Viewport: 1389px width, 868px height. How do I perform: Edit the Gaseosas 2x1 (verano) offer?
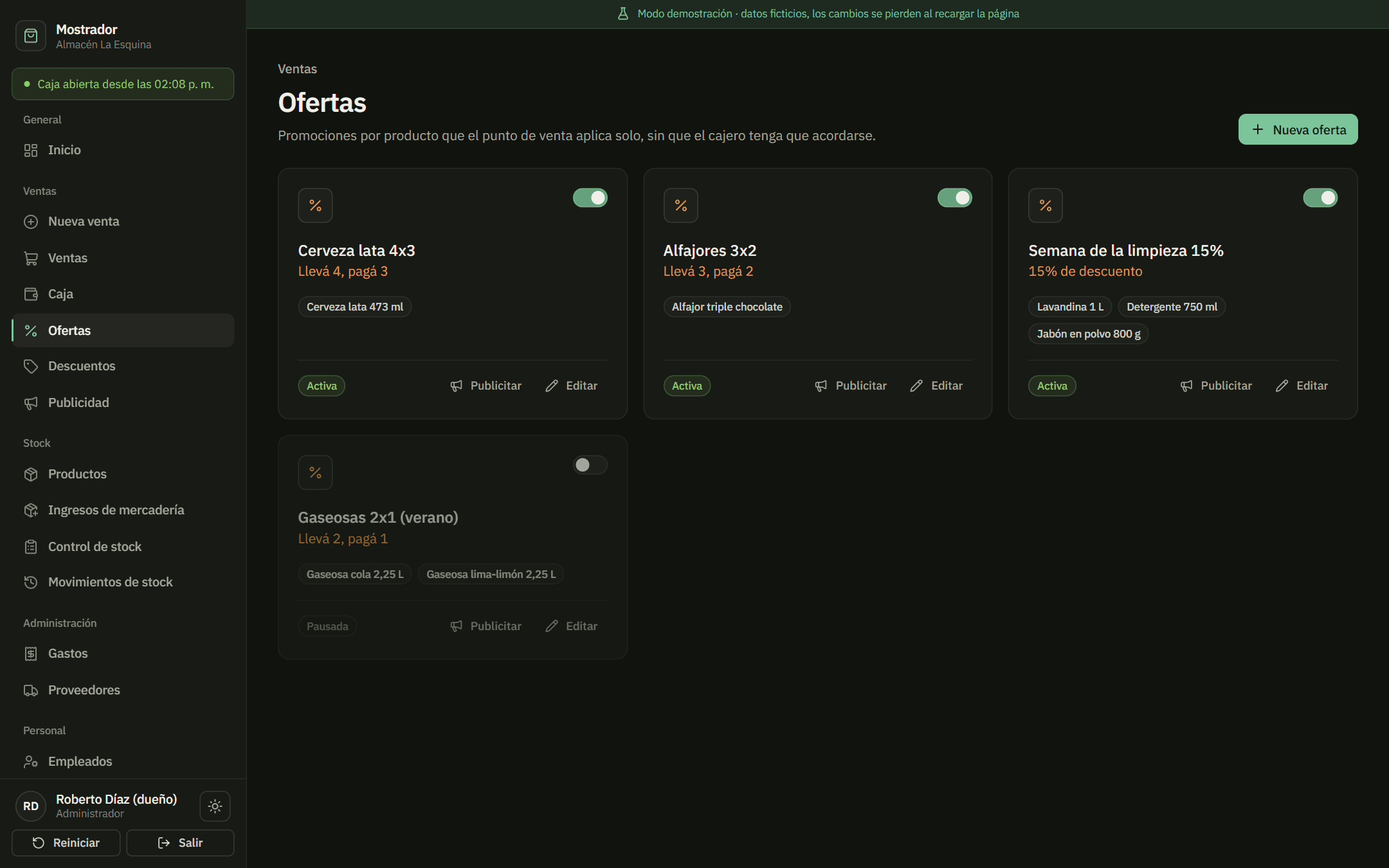(x=571, y=626)
